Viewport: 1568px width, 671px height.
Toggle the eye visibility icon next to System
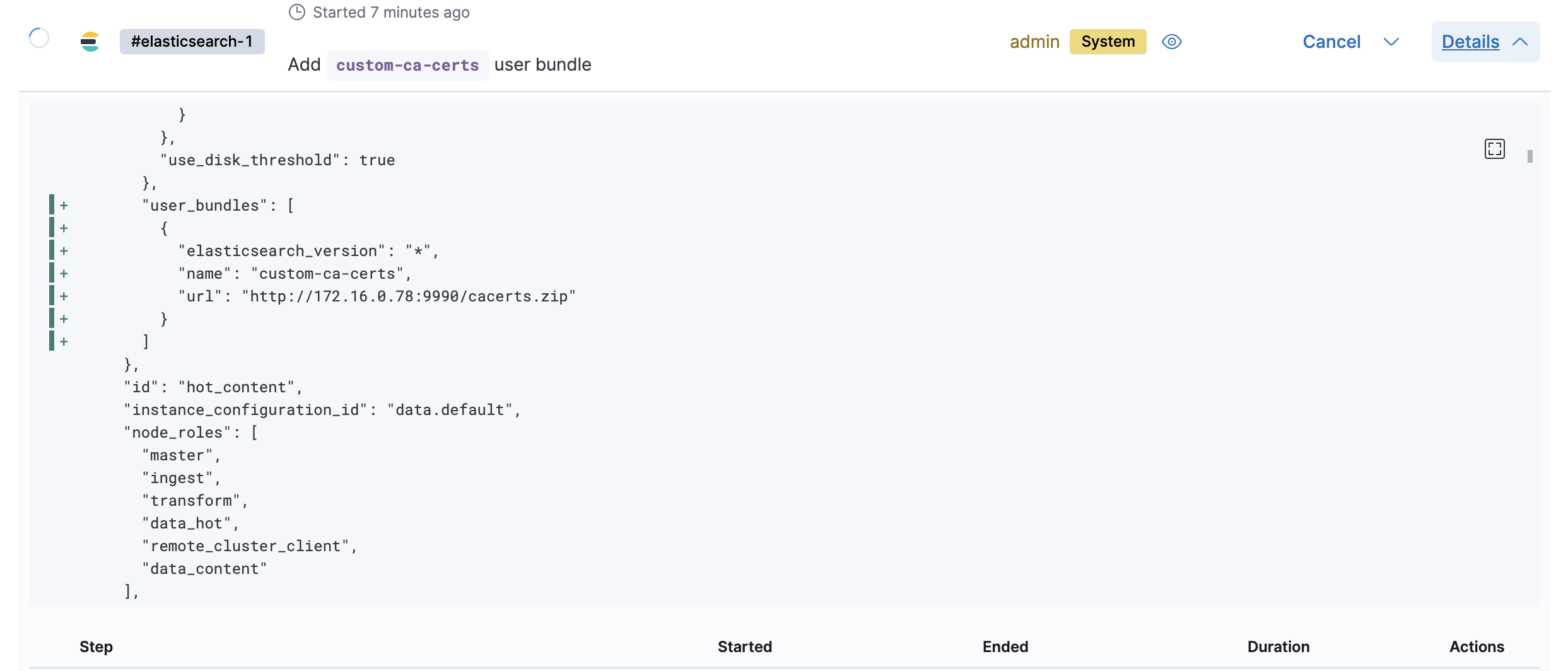(x=1171, y=42)
